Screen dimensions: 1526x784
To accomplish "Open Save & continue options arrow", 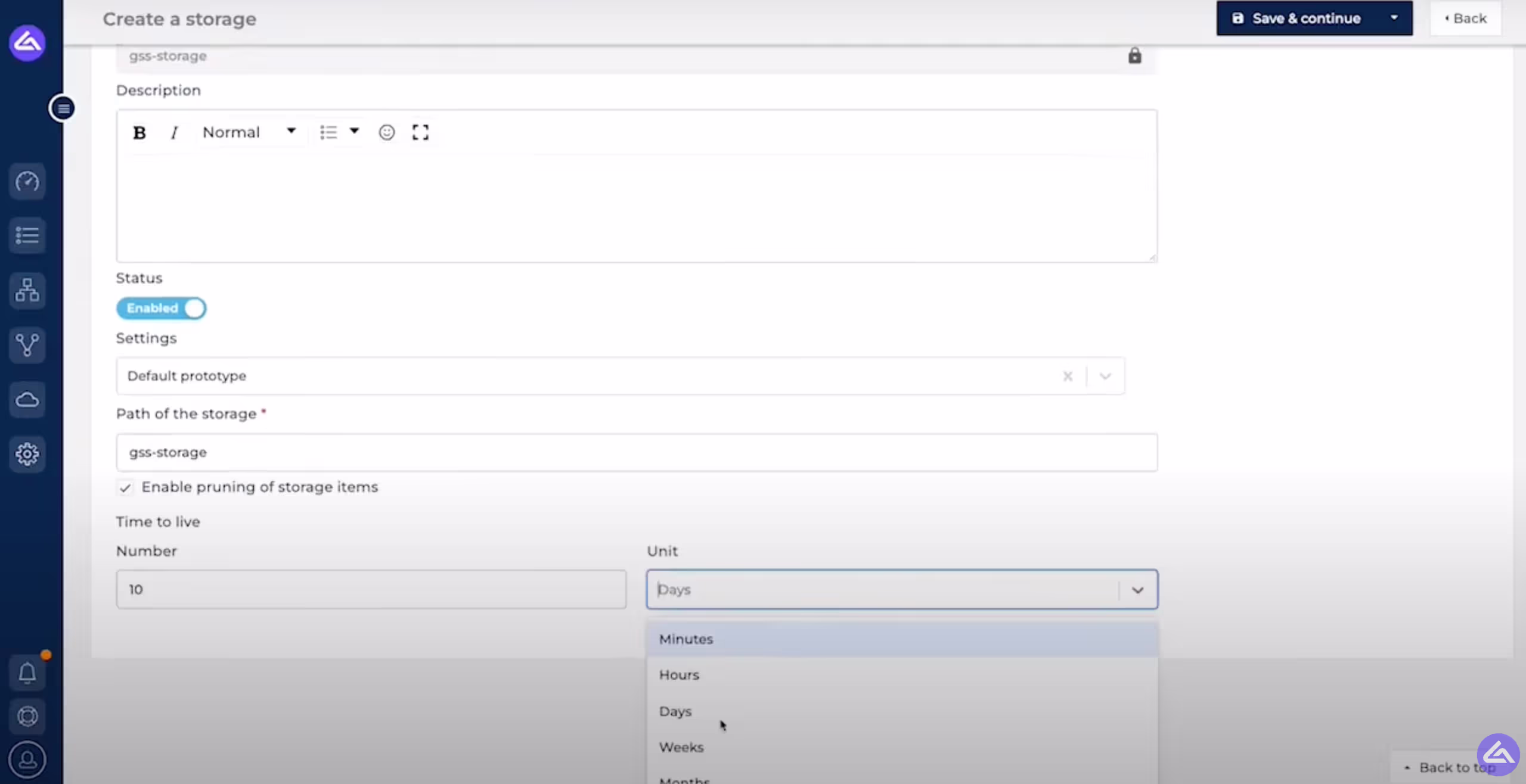I will tap(1394, 18).
